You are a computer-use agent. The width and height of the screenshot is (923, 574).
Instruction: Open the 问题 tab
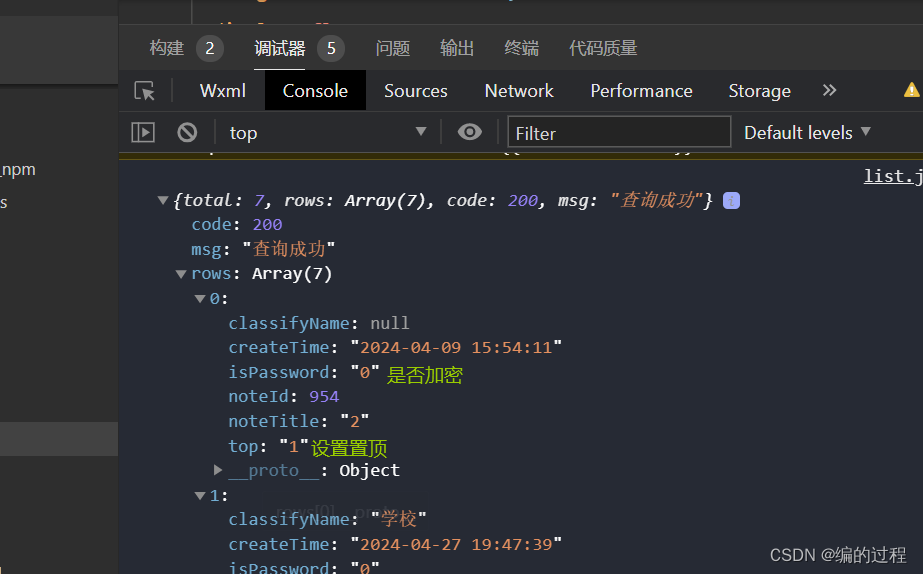point(393,48)
